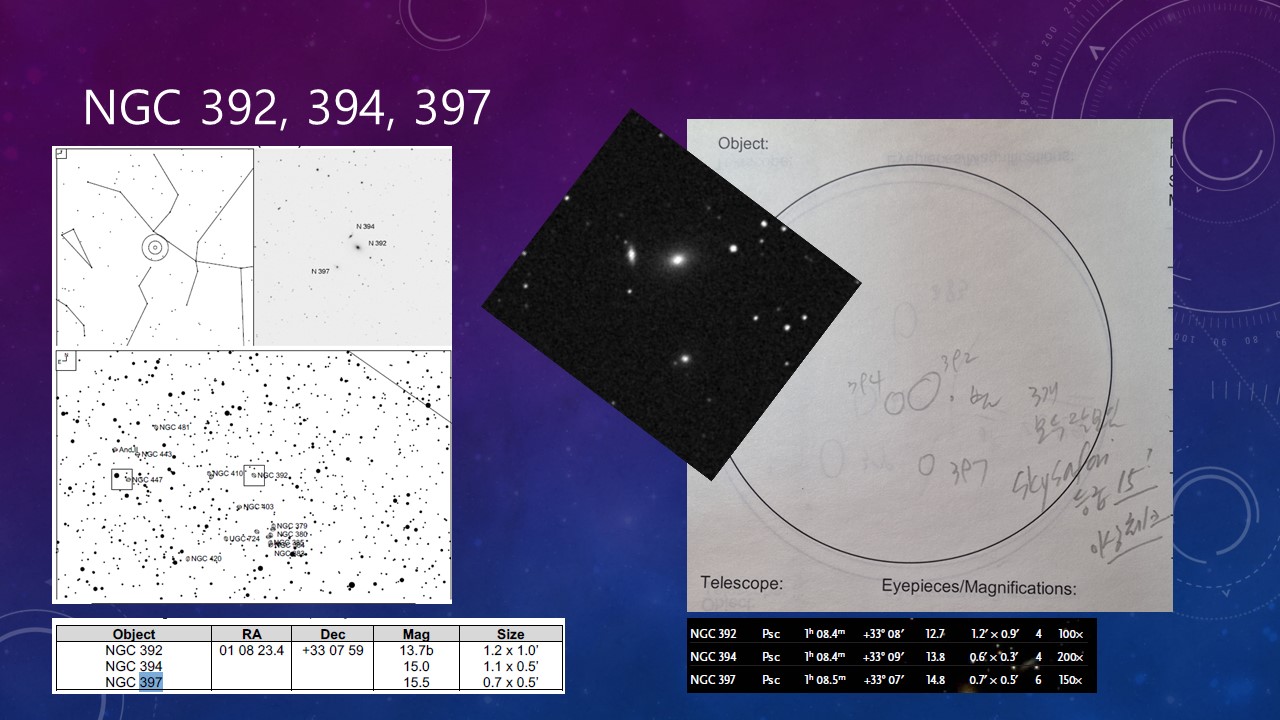1280x720 pixels.
Task: Click "100×" in the dark table
Action: point(1073,634)
